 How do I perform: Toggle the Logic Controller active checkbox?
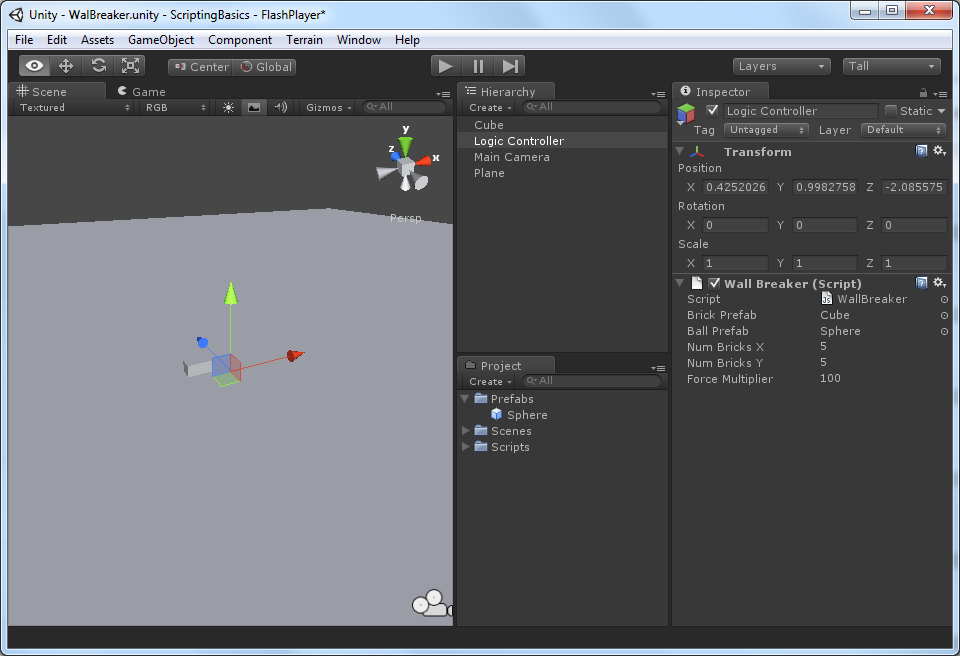click(712, 111)
